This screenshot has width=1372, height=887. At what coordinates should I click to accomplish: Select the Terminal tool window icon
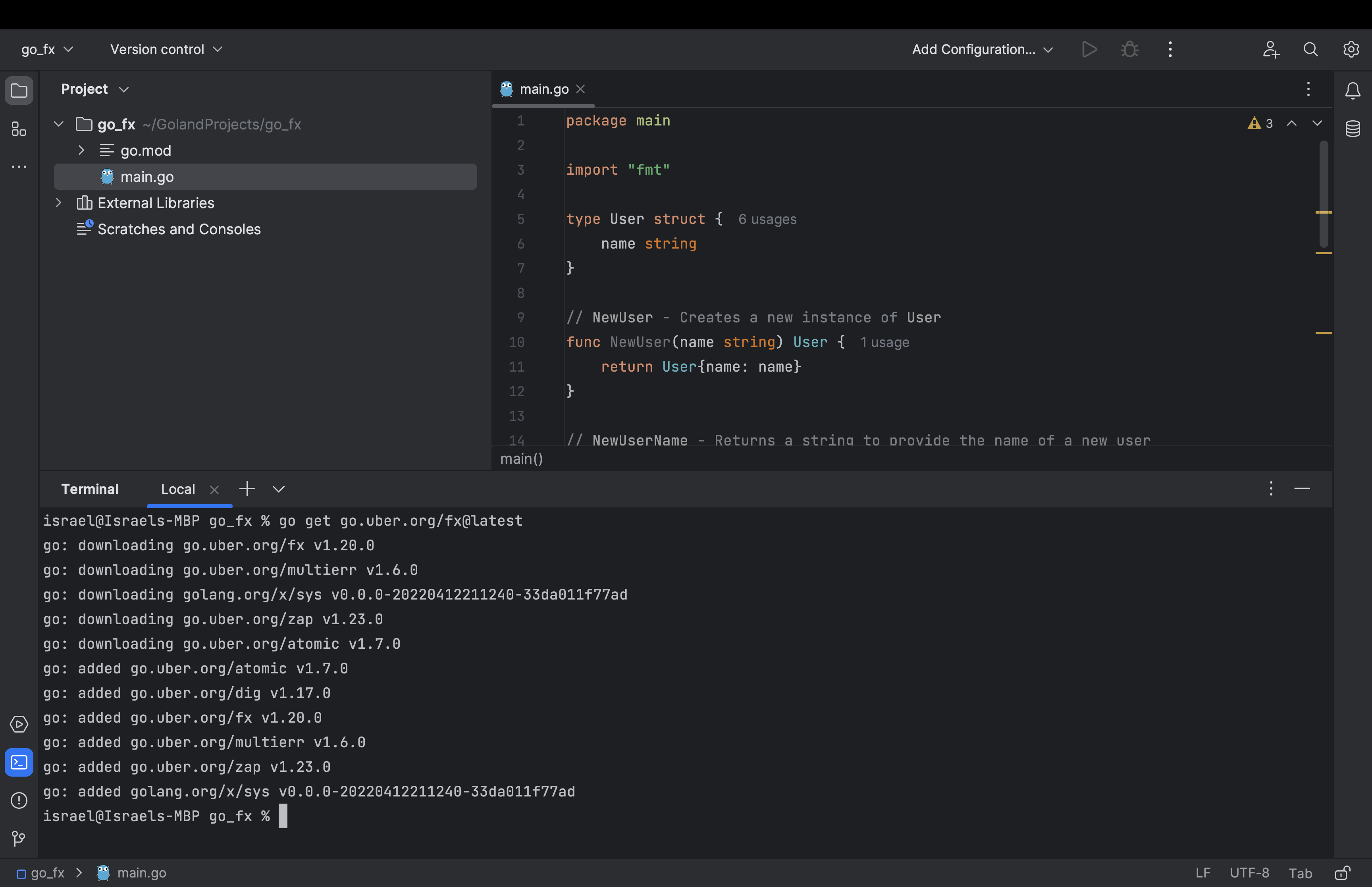pos(19,762)
